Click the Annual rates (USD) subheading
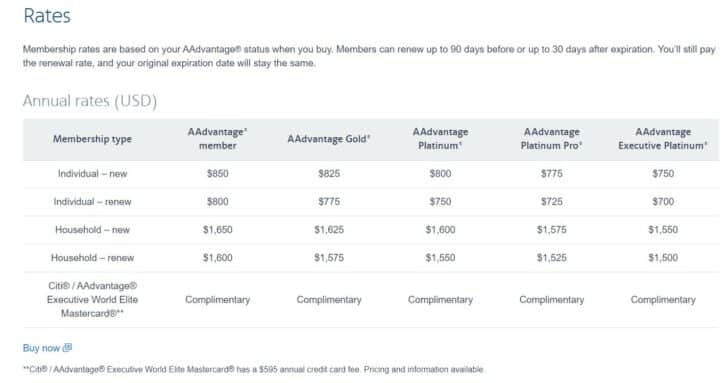This screenshot has height=383, width=728. pos(90,101)
